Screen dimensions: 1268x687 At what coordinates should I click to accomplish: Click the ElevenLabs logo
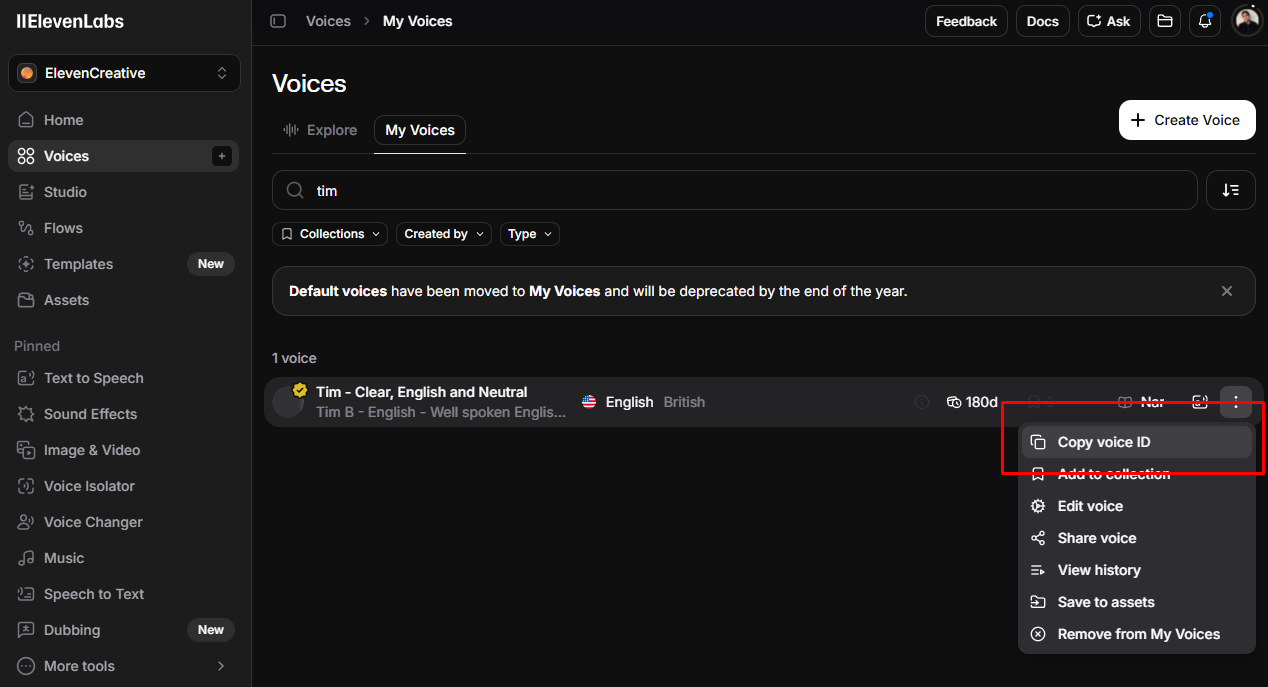click(x=70, y=22)
